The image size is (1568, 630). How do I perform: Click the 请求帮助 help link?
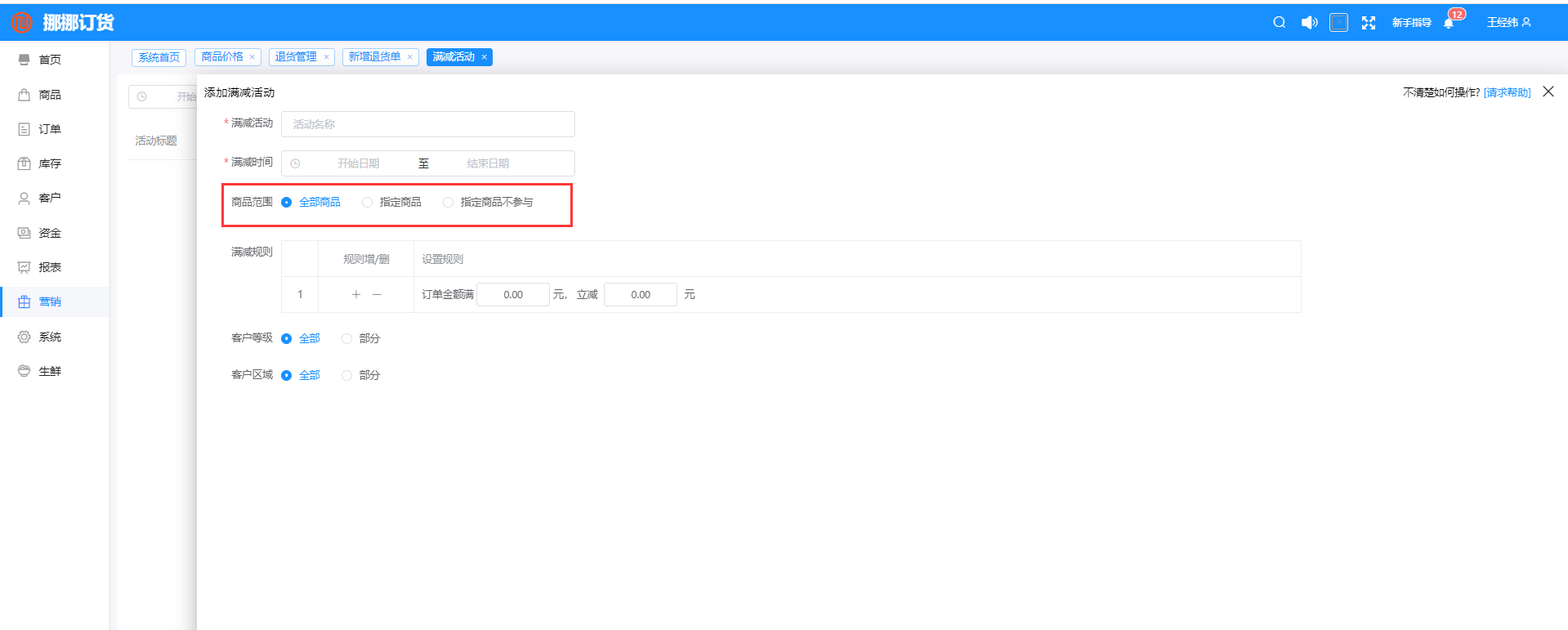pos(1507,92)
